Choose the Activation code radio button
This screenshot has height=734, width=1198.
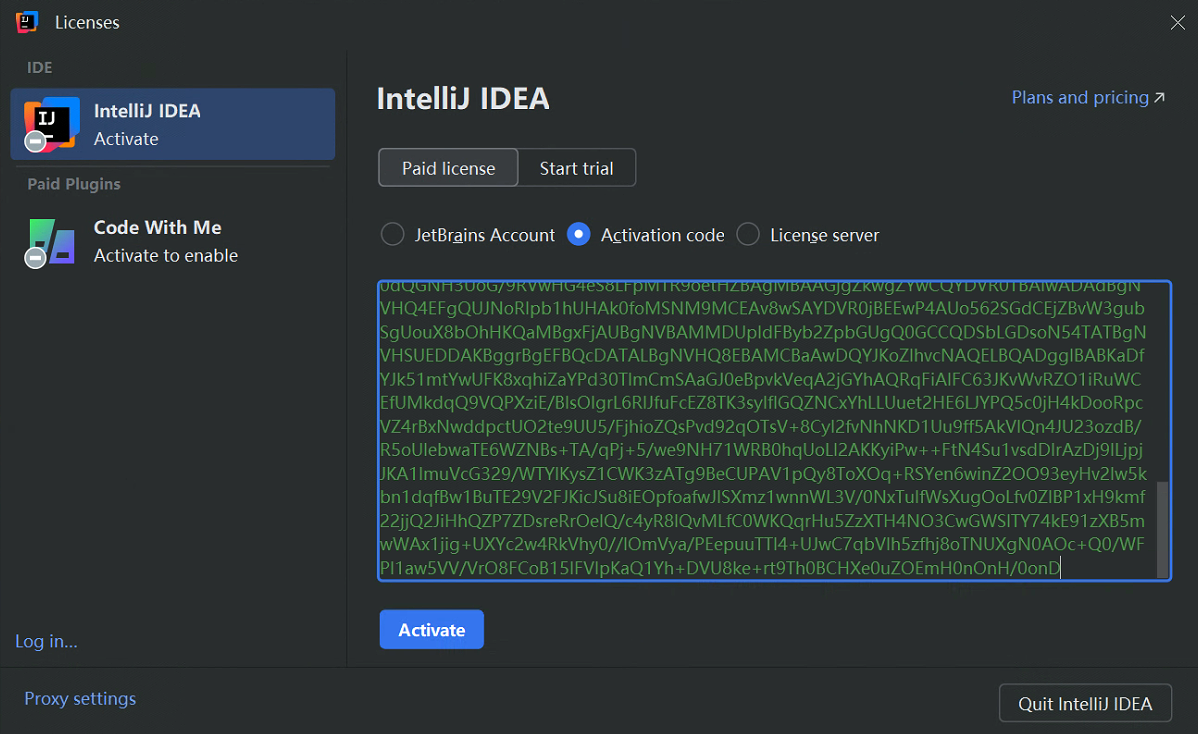[578, 235]
